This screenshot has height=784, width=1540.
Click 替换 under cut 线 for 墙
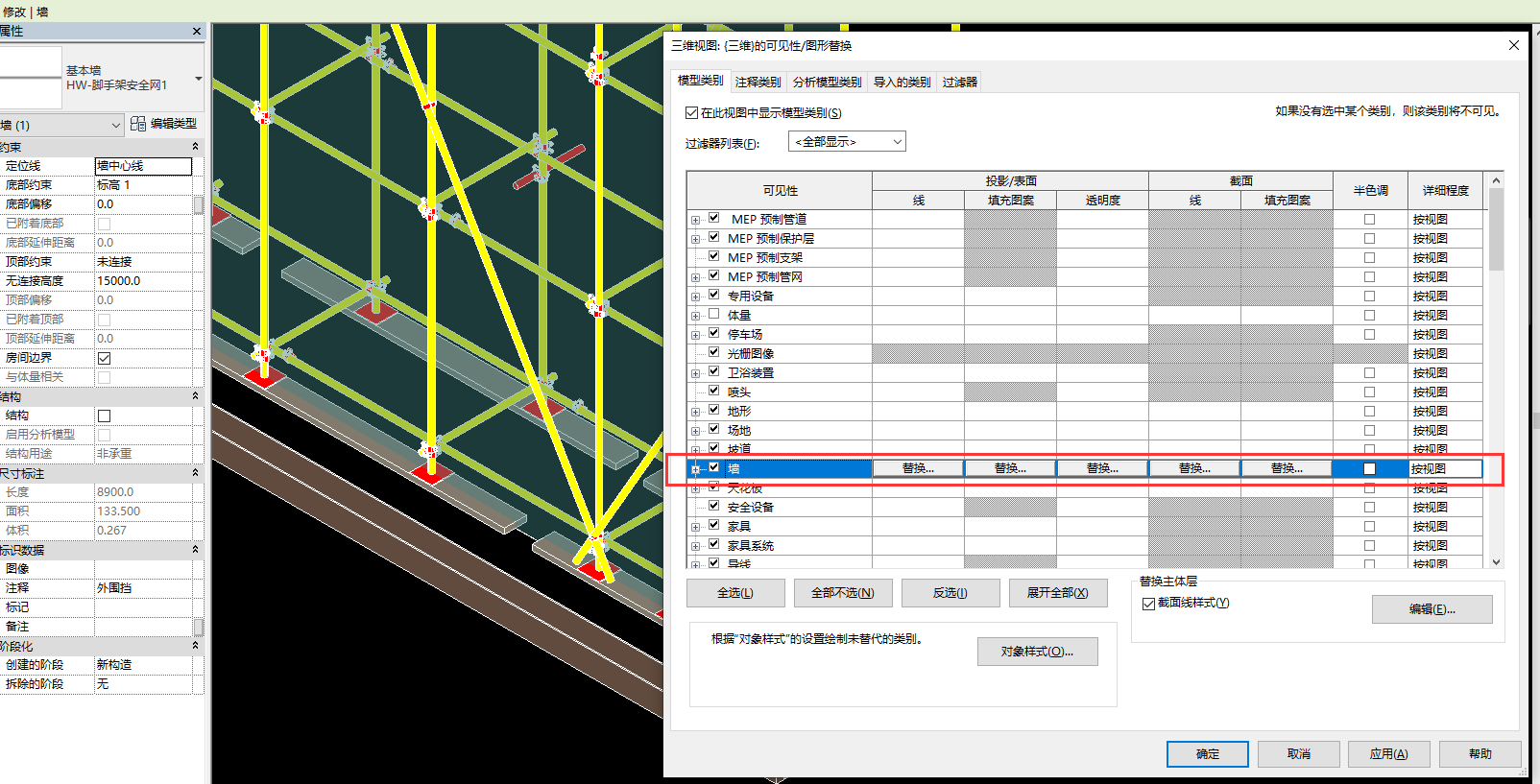[1194, 468]
